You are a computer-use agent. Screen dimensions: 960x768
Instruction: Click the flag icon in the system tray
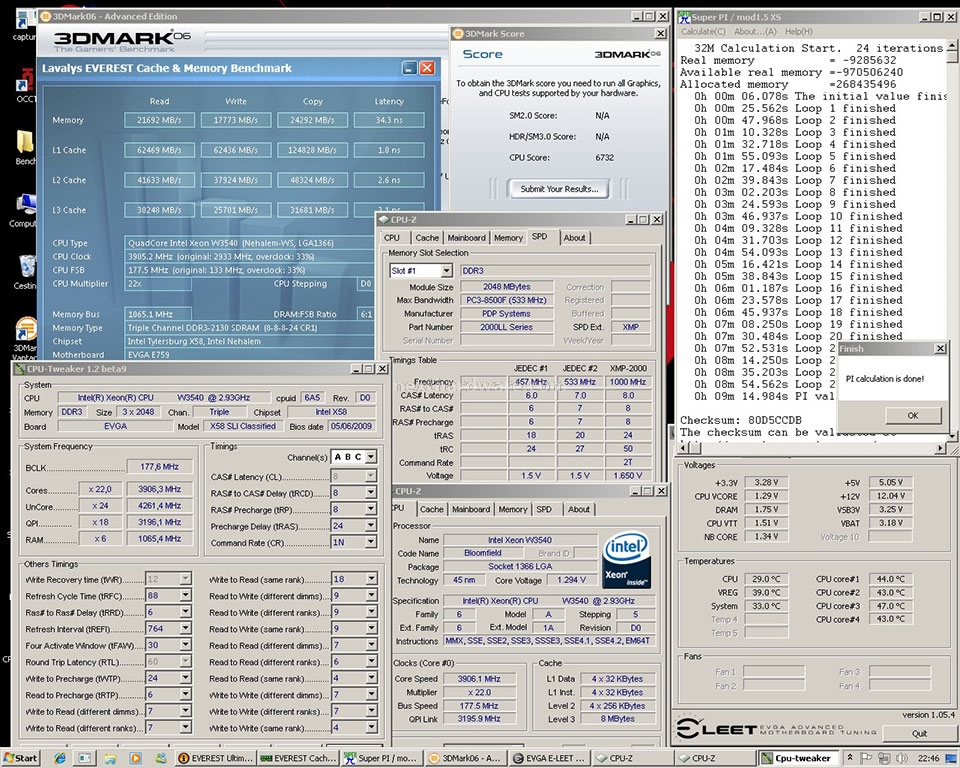tap(866, 758)
